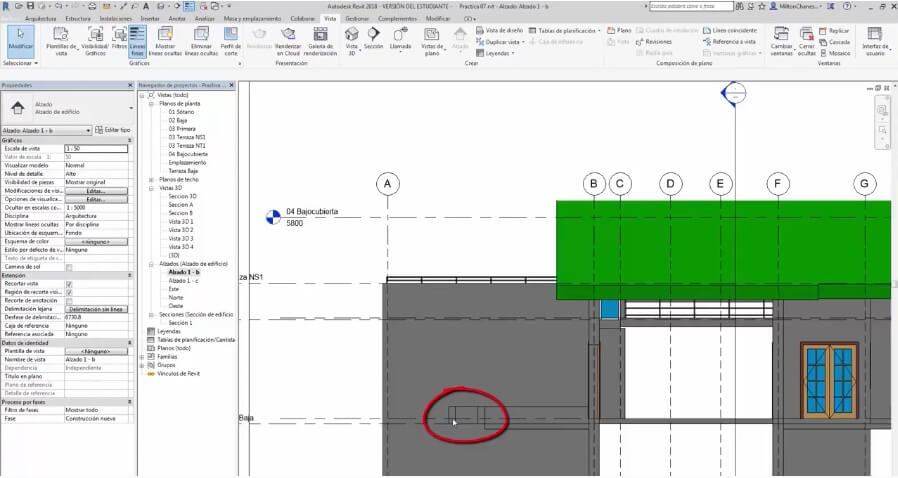Toggle Recorte de anotación checkbox
The image size is (898, 478).
pyautogui.click(x=69, y=301)
